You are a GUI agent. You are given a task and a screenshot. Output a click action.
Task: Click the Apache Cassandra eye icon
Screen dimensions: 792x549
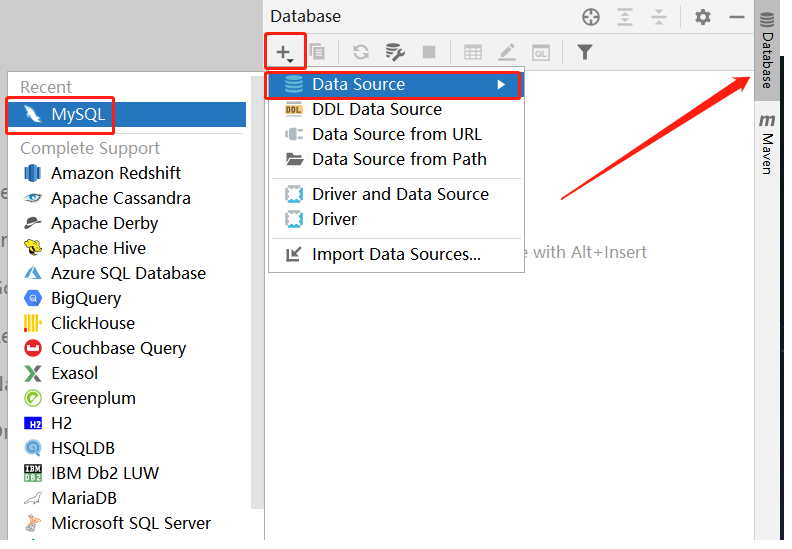tap(33, 198)
